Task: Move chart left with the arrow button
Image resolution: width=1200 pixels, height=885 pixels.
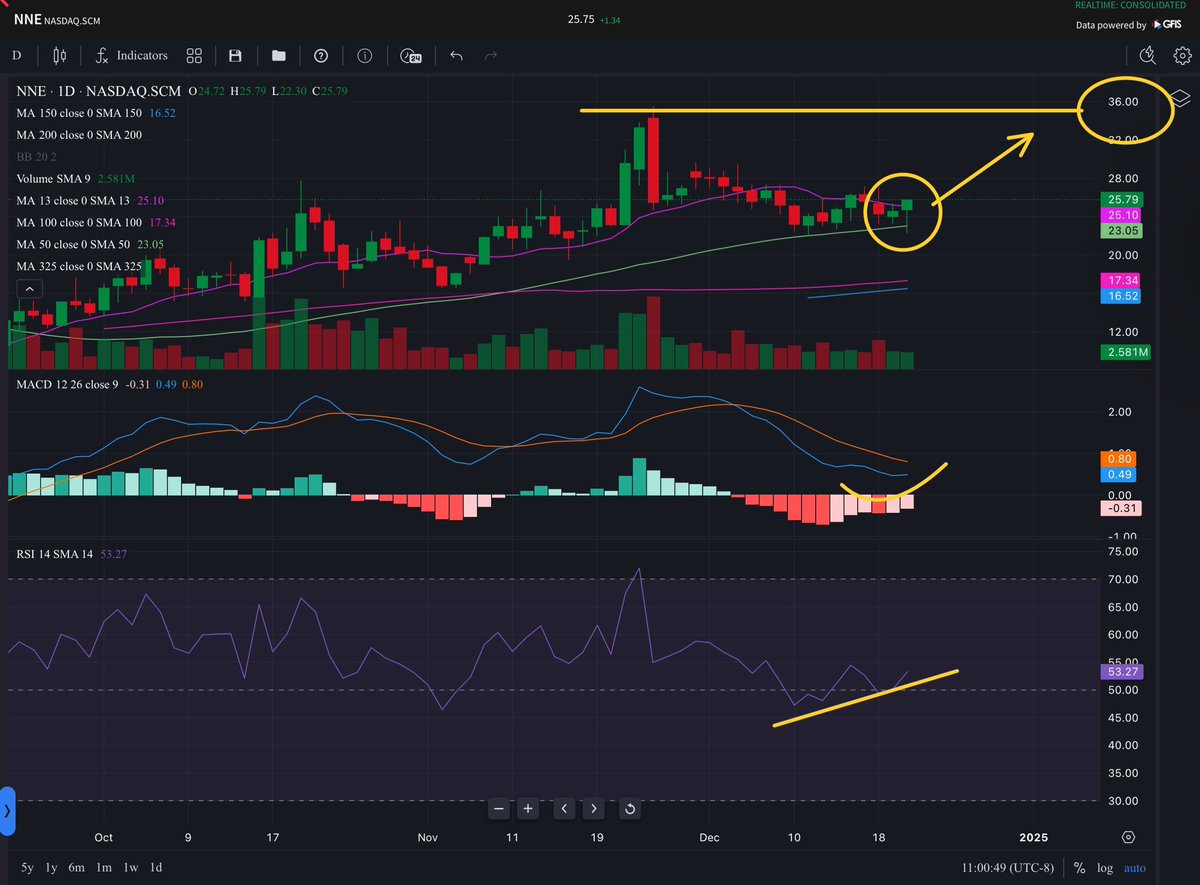Action: (x=565, y=808)
